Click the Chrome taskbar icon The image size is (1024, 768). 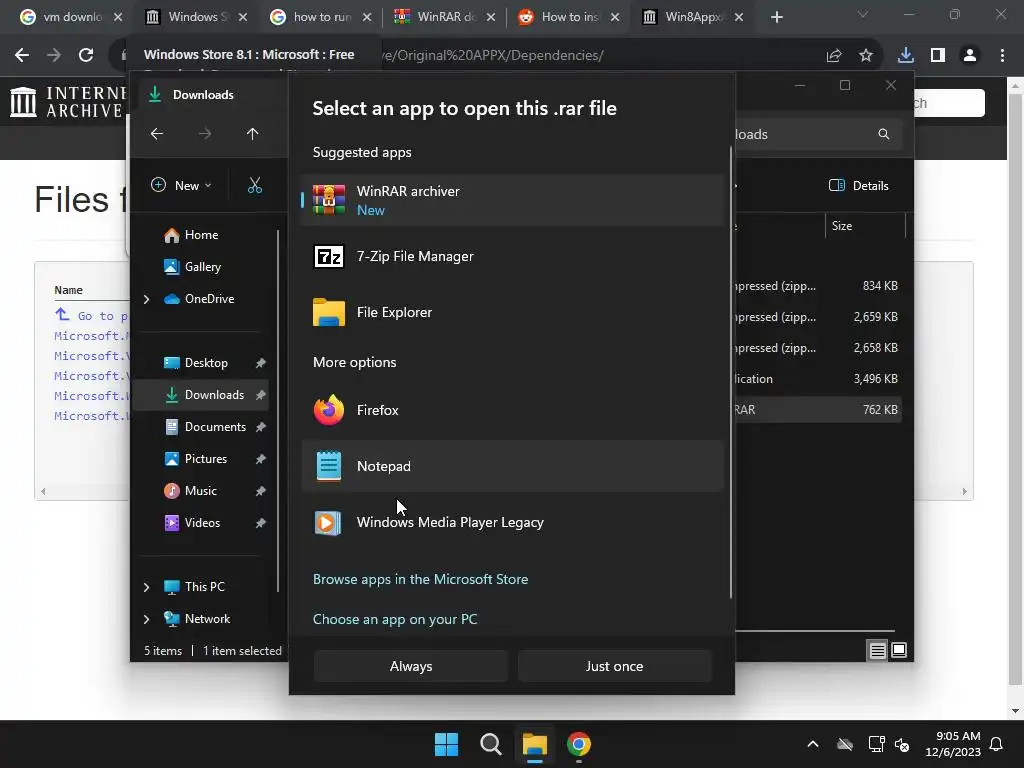click(579, 744)
